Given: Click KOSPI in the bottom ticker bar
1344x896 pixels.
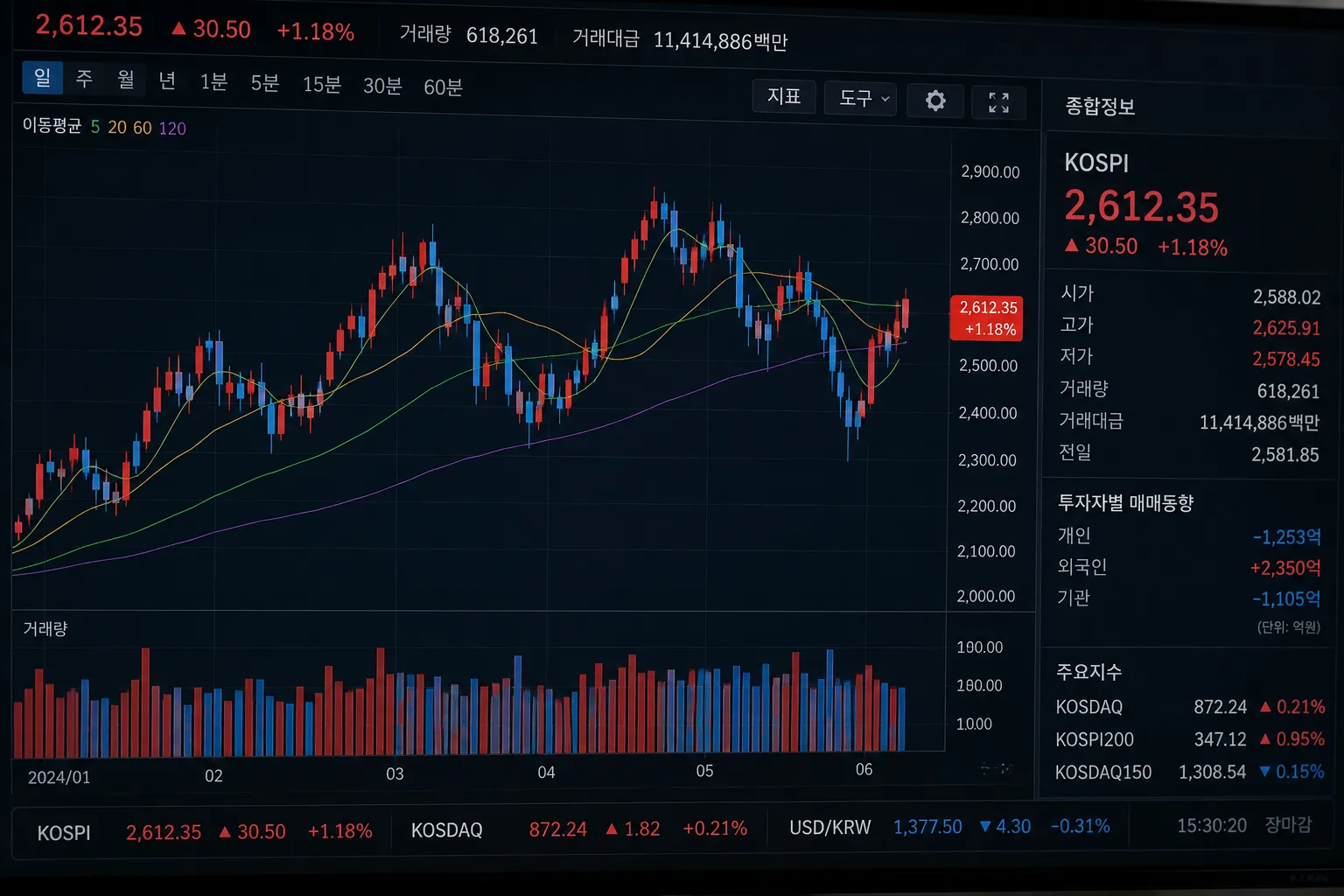Looking at the screenshot, I should pyautogui.click(x=63, y=833).
